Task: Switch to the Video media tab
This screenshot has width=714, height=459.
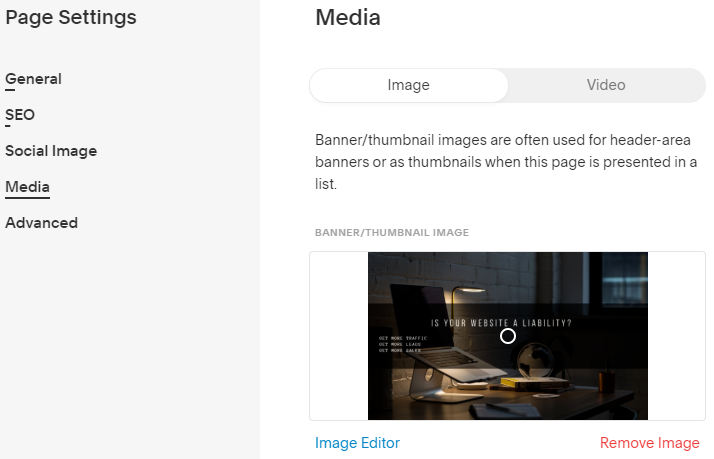Action: (x=606, y=85)
